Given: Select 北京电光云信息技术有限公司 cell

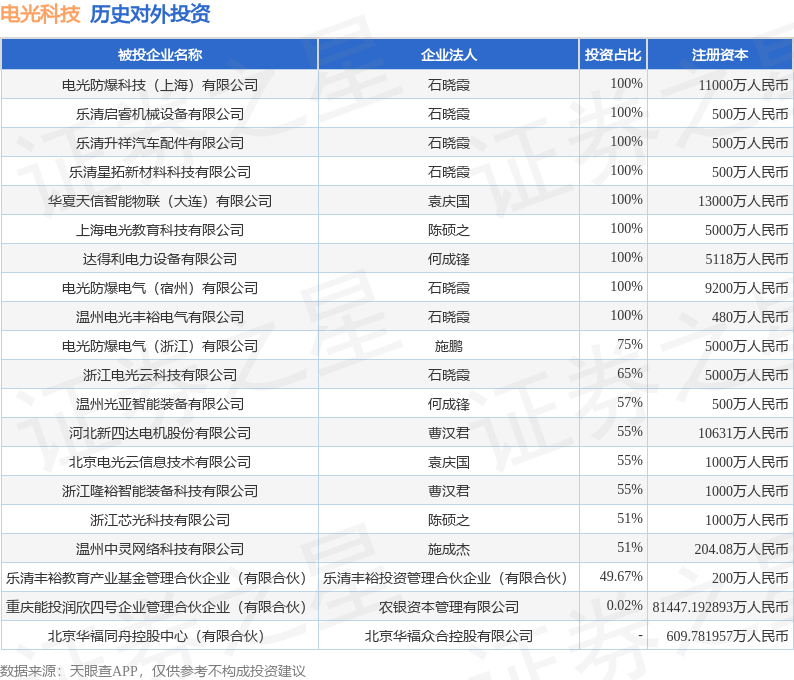Looking at the screenshot, I should pyautogui.click(x=160, y=462).
